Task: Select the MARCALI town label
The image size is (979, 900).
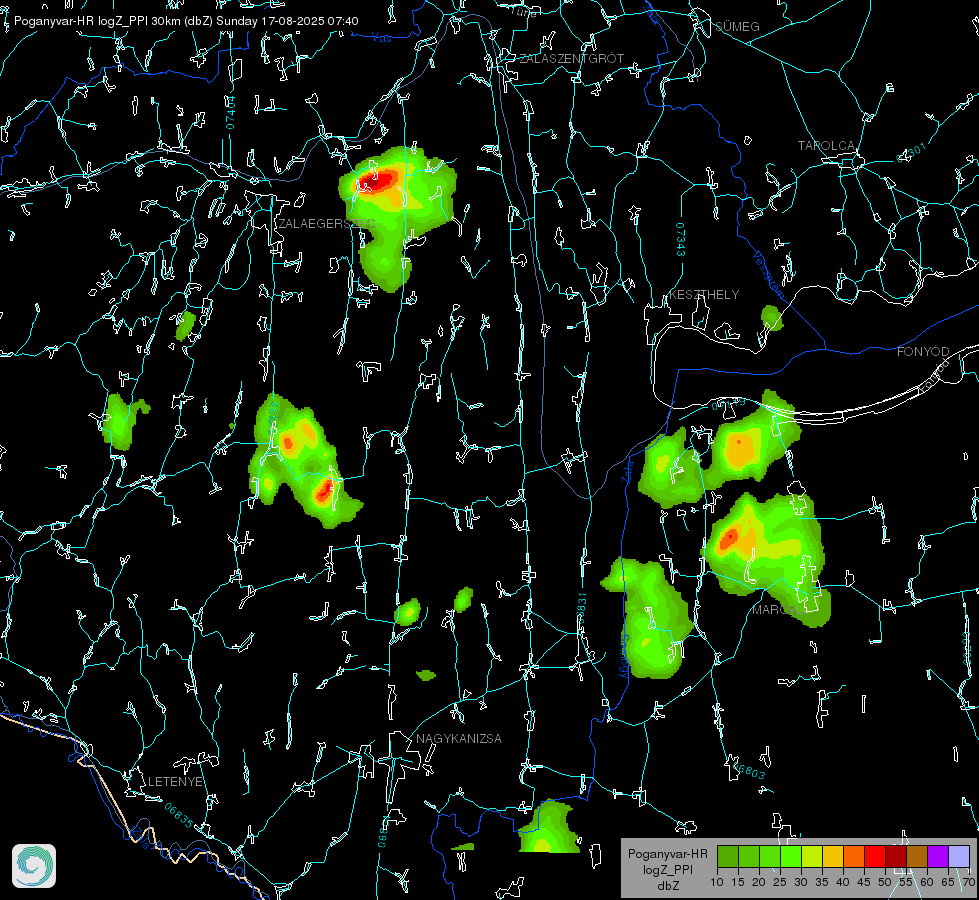Action: pos(777,610)
